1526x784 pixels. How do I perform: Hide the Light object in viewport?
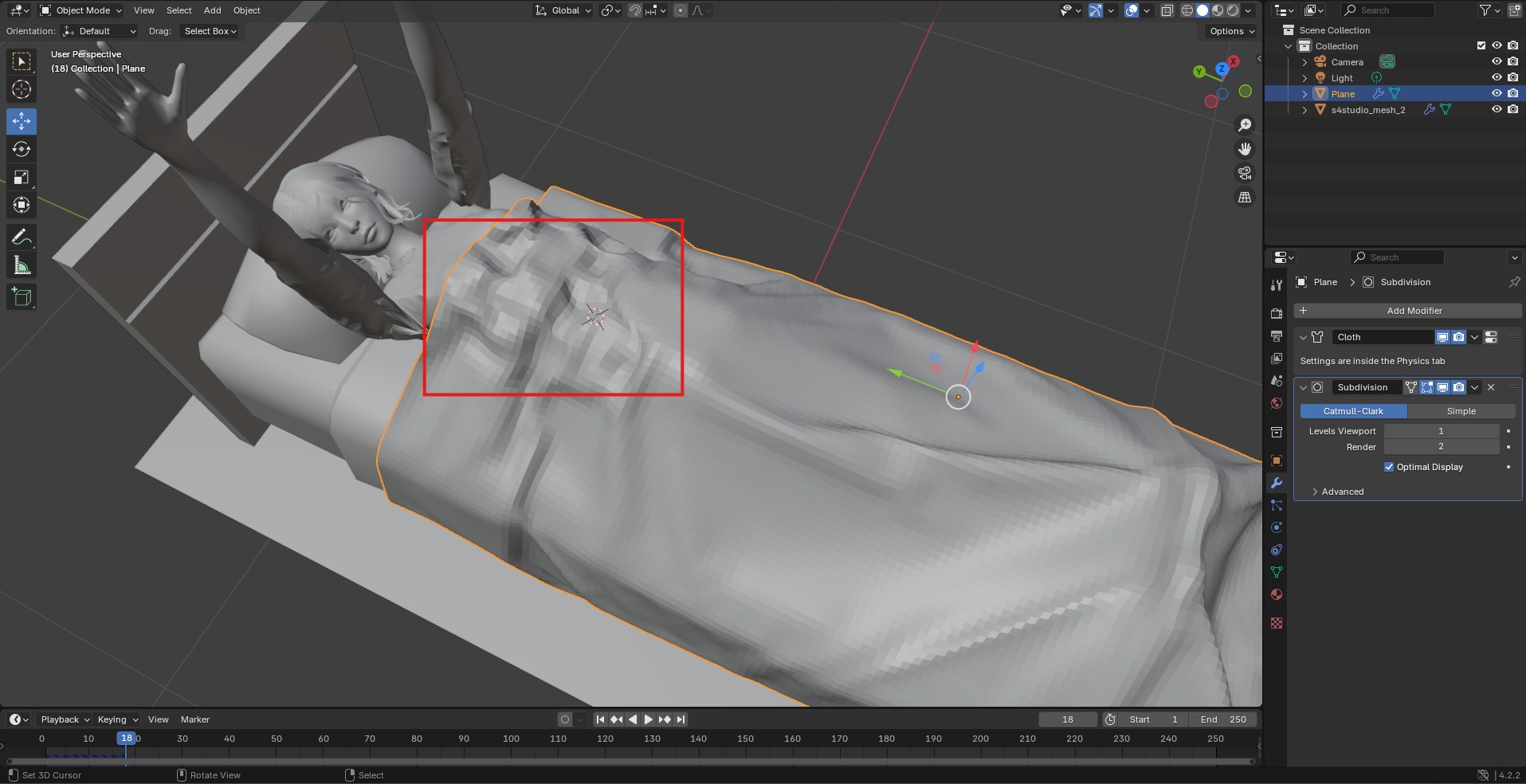tap(1497, 77)
